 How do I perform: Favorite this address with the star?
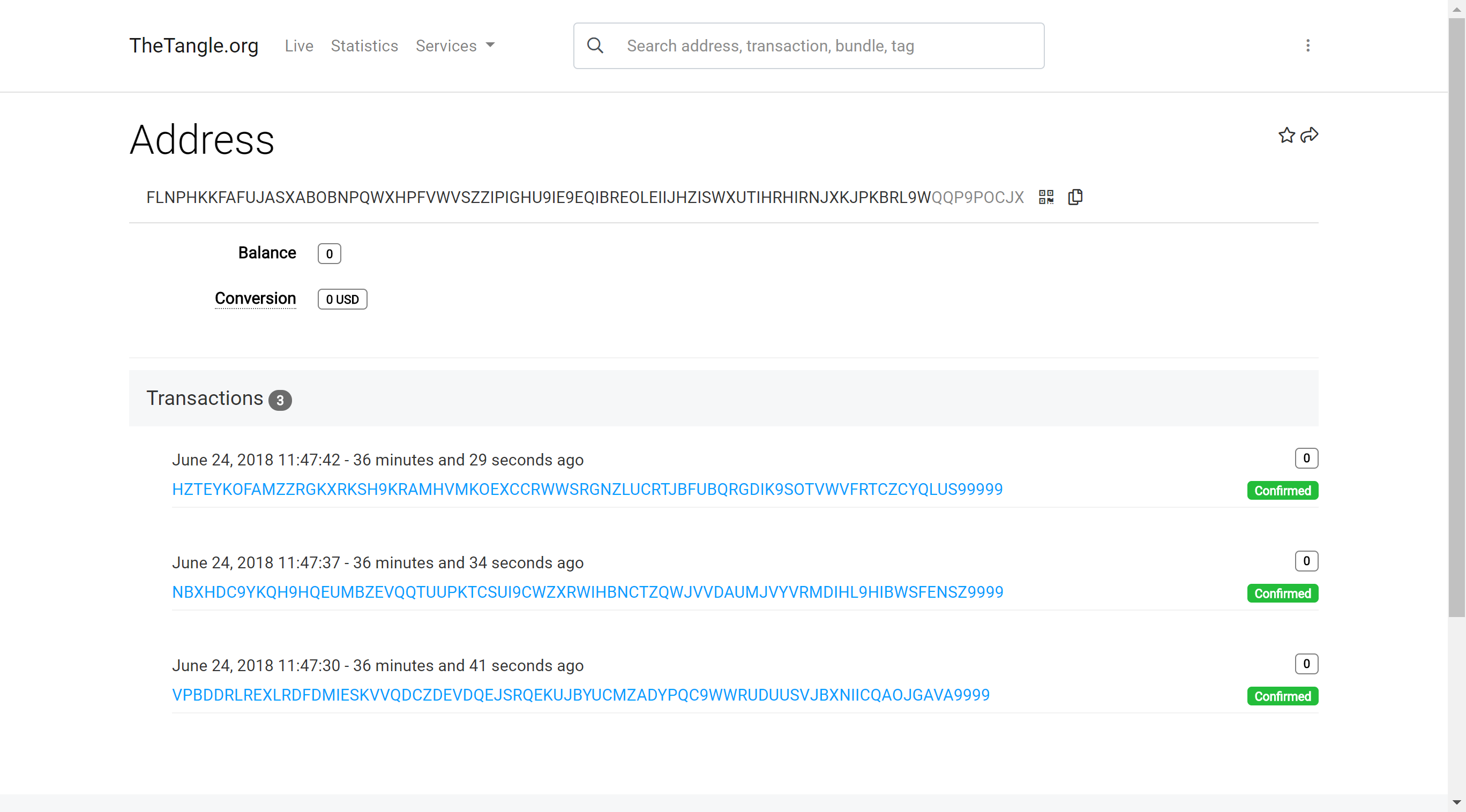pos(1286,136)
